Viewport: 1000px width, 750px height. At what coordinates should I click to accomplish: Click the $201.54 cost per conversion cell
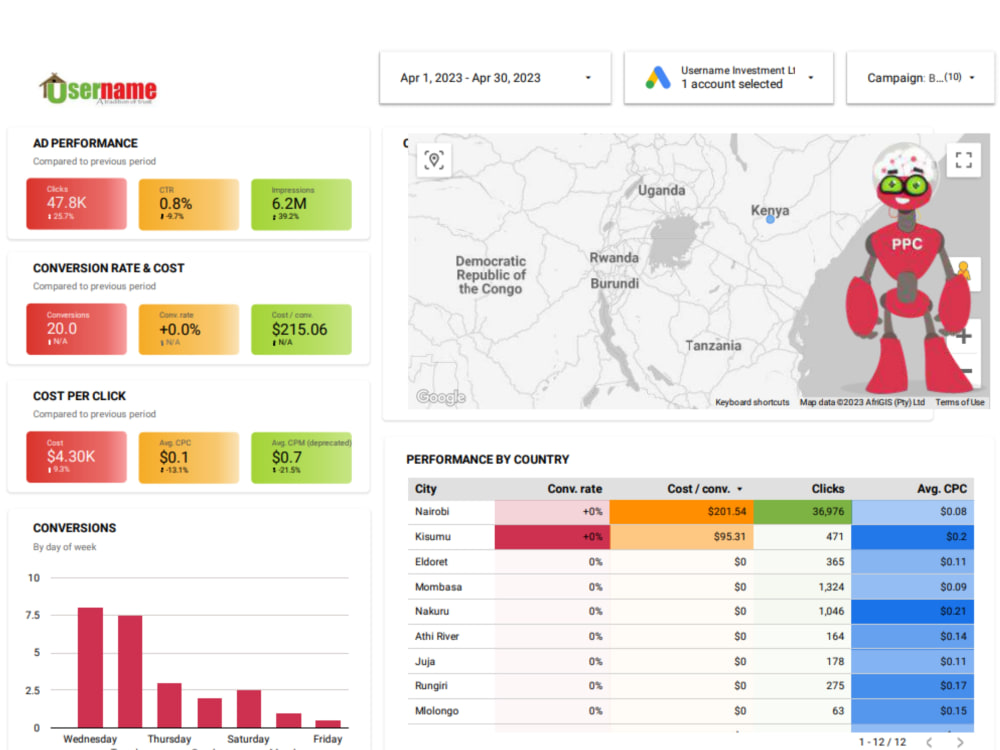[x=682, y=511]
